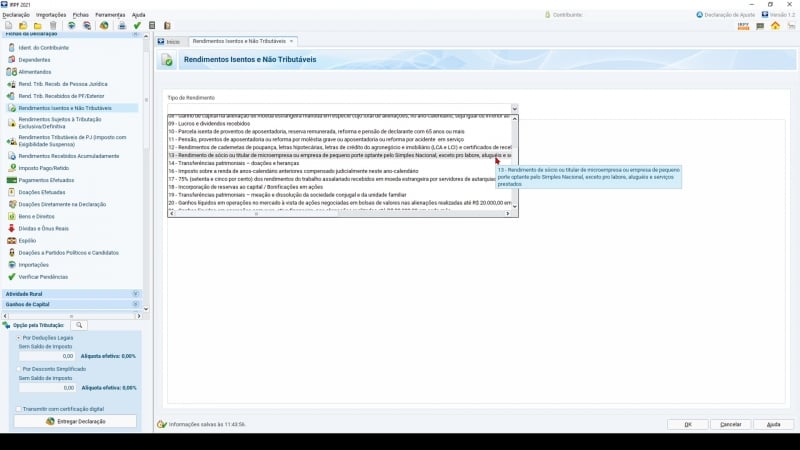
Task: Open the Ferramentas menu
Action: (110, 15)
